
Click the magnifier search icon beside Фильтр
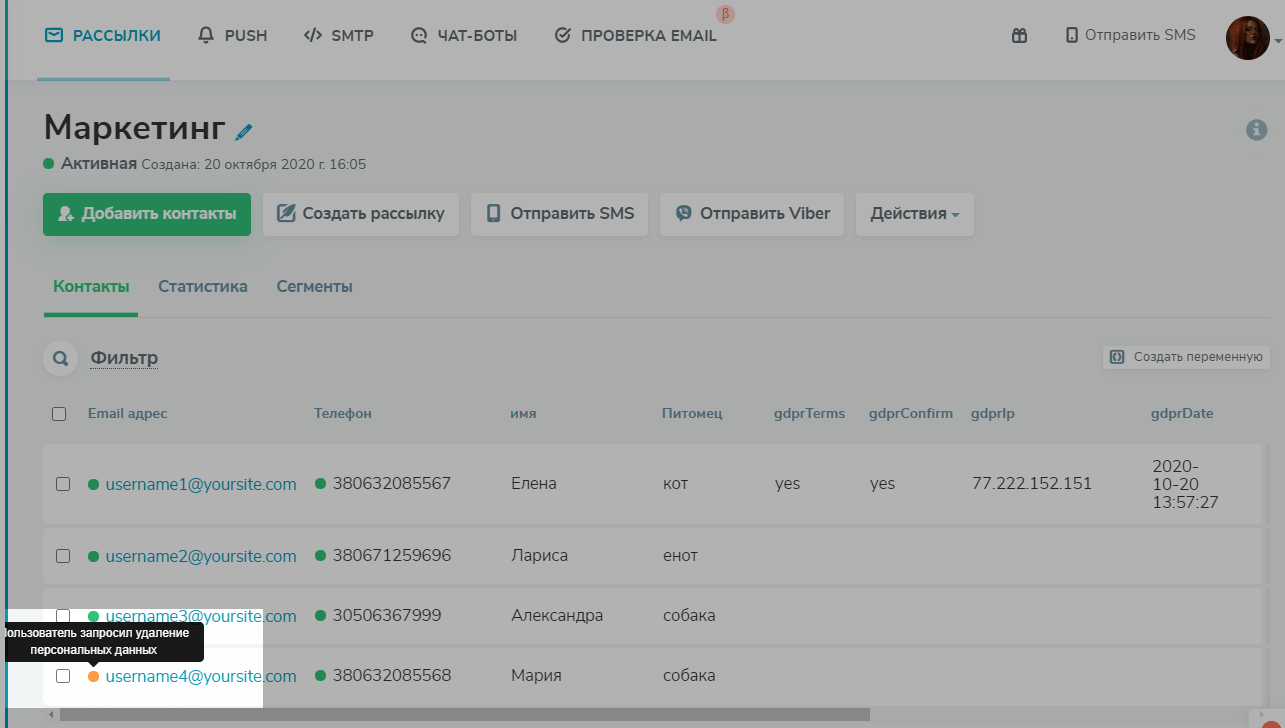(x=61, y=358)
